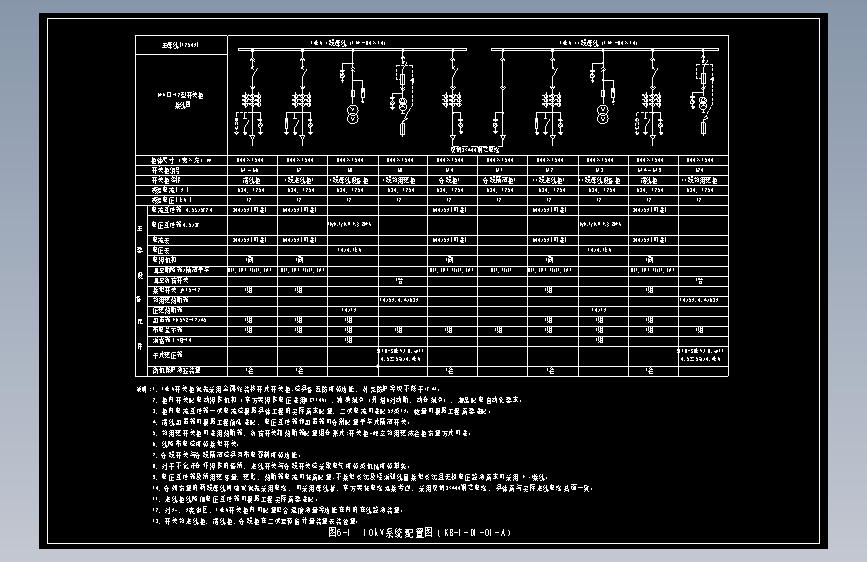Select the '电压表' row label

pyautogui.click(x=161, y=250)
